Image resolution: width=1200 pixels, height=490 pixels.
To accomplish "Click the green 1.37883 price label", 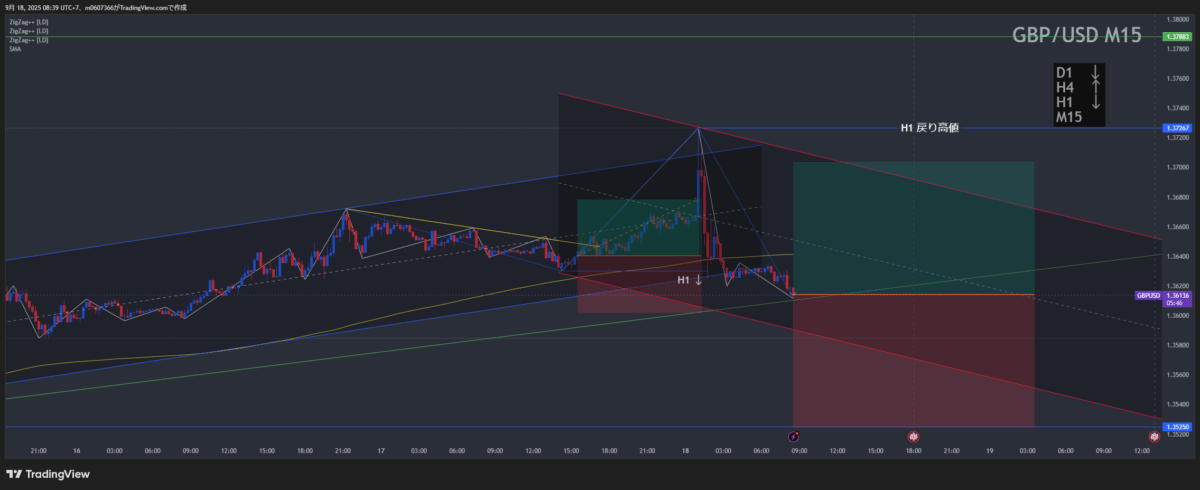I will click(1176, 37).
